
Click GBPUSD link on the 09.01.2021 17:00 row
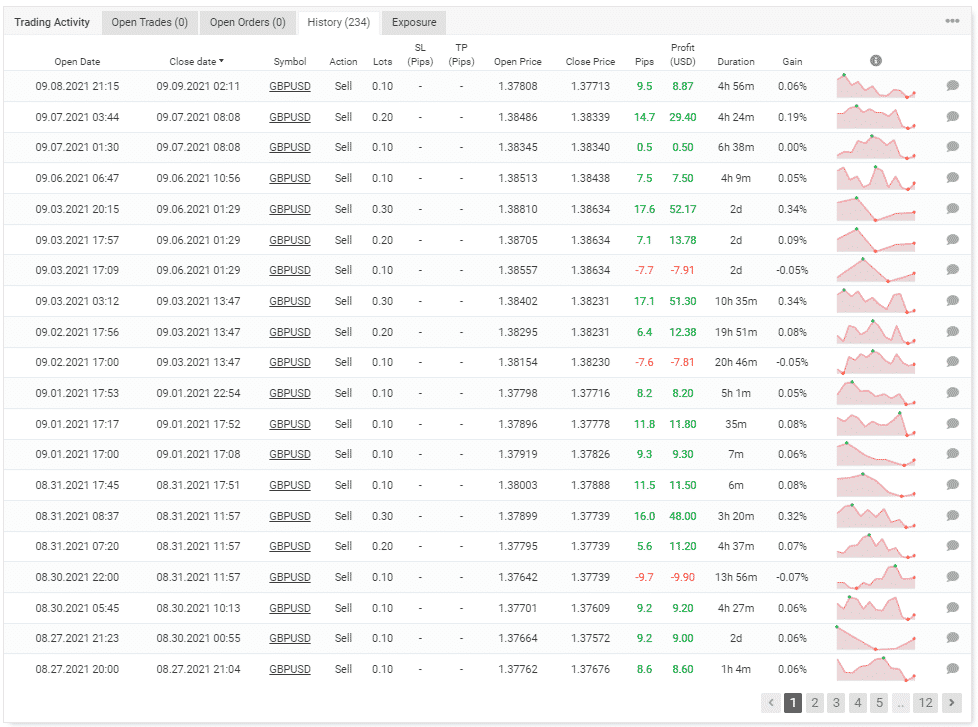[x=290, y=454]
